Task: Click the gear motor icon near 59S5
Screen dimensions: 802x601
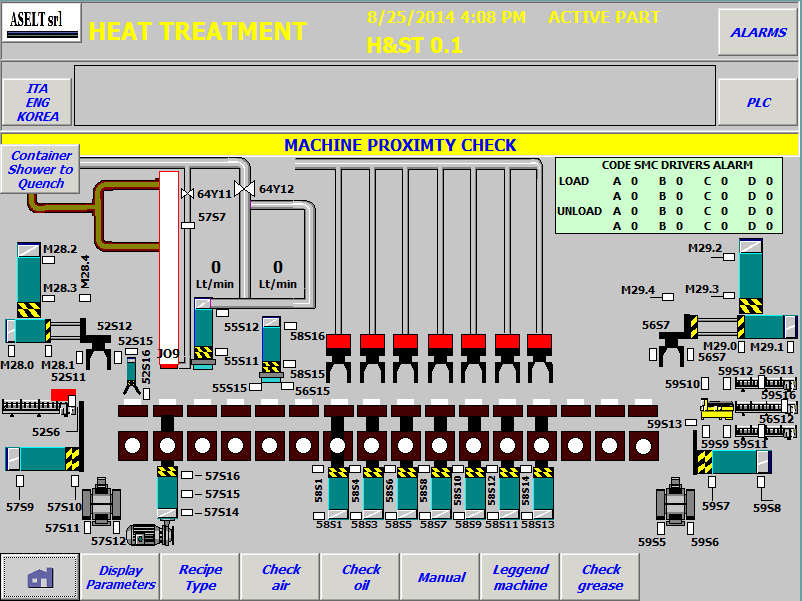Action: 675,501
